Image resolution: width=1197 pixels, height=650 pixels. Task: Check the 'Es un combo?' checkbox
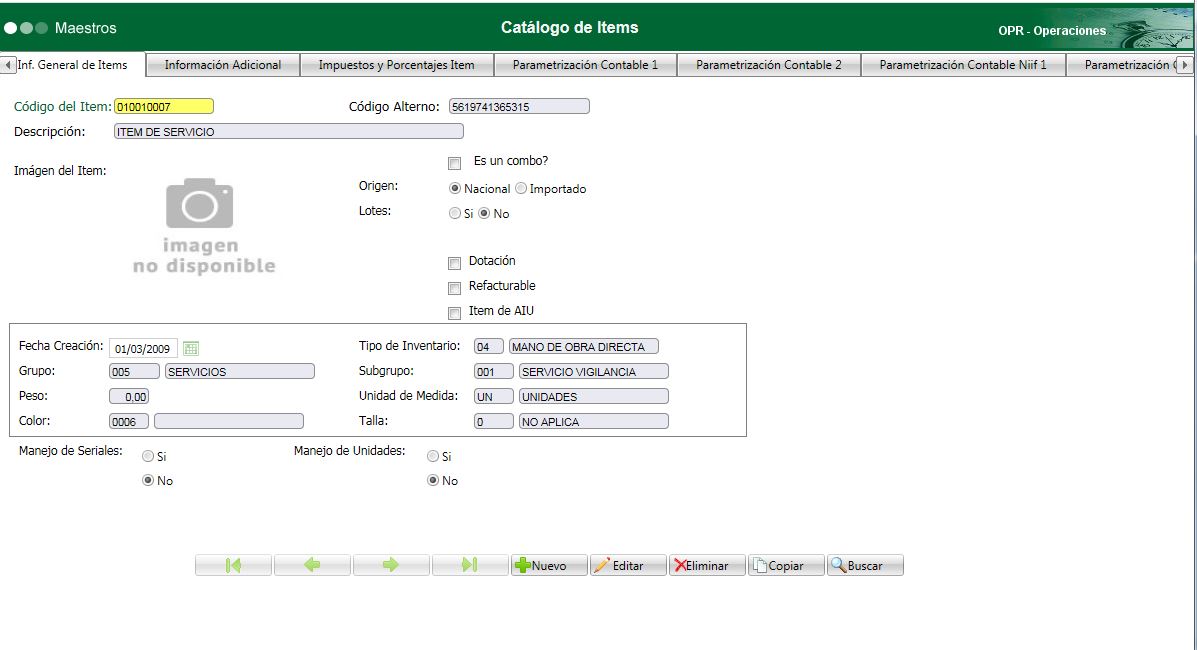click(x=455, y=163)
